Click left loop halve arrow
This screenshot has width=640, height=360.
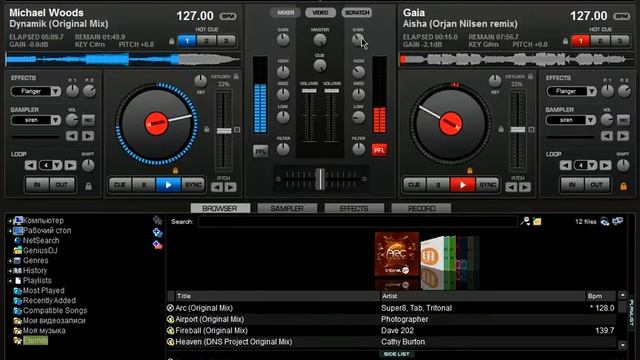(30, 165)
